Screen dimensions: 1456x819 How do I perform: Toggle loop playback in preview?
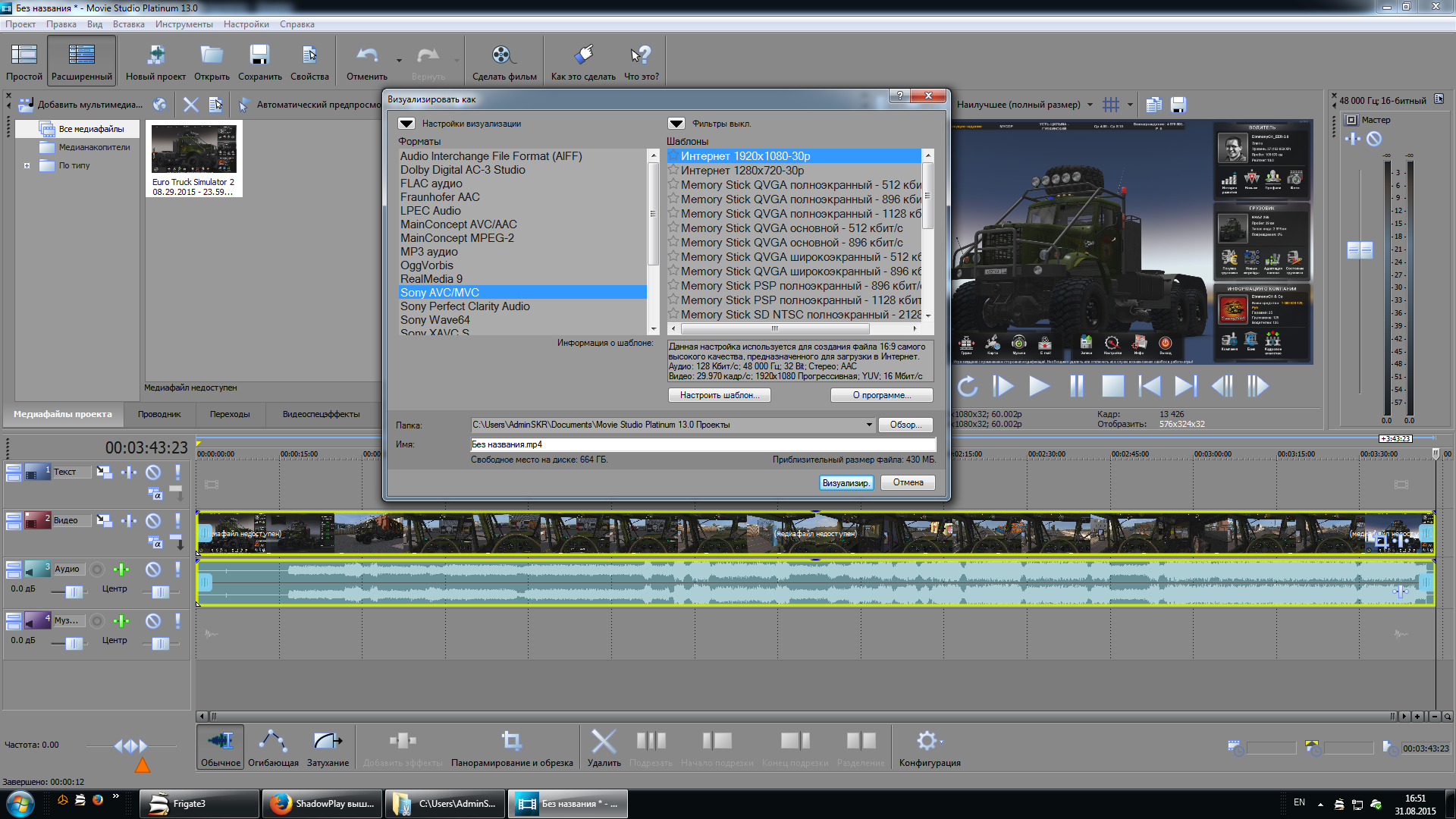[x=967, y=387]
